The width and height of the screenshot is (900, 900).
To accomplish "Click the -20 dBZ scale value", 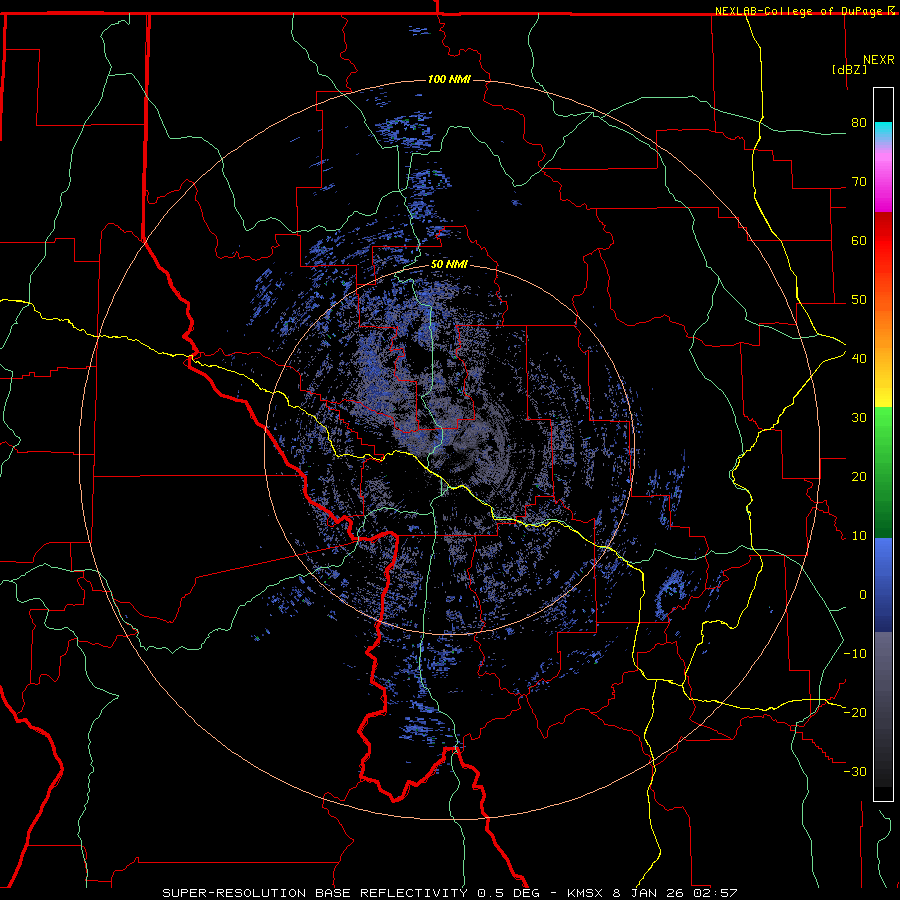I will pos(855,712).
